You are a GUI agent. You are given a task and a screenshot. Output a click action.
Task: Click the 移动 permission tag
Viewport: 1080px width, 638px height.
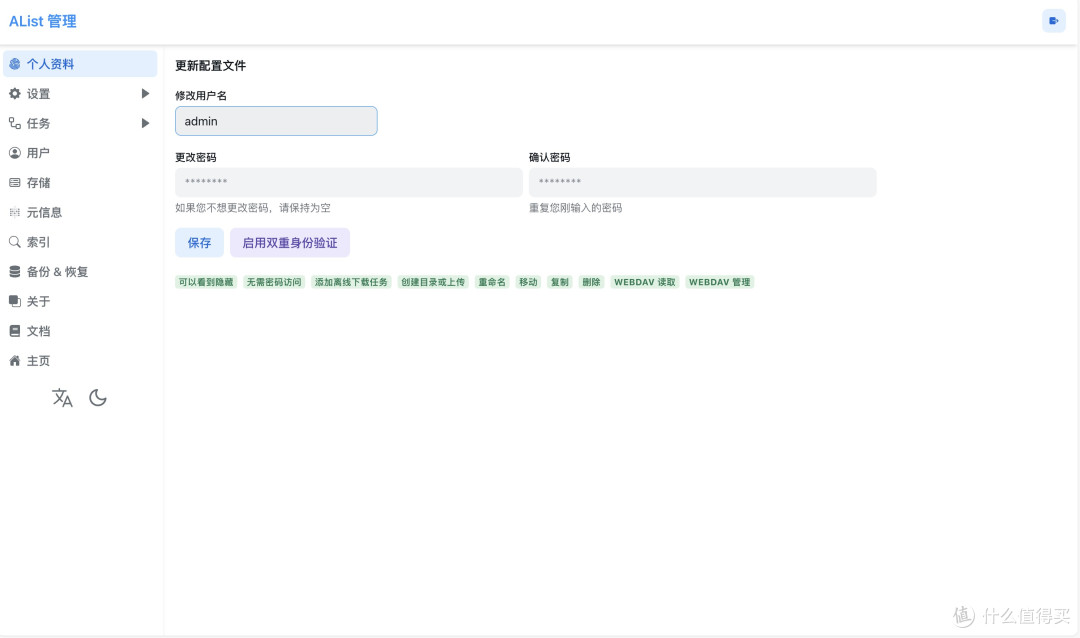528,282
